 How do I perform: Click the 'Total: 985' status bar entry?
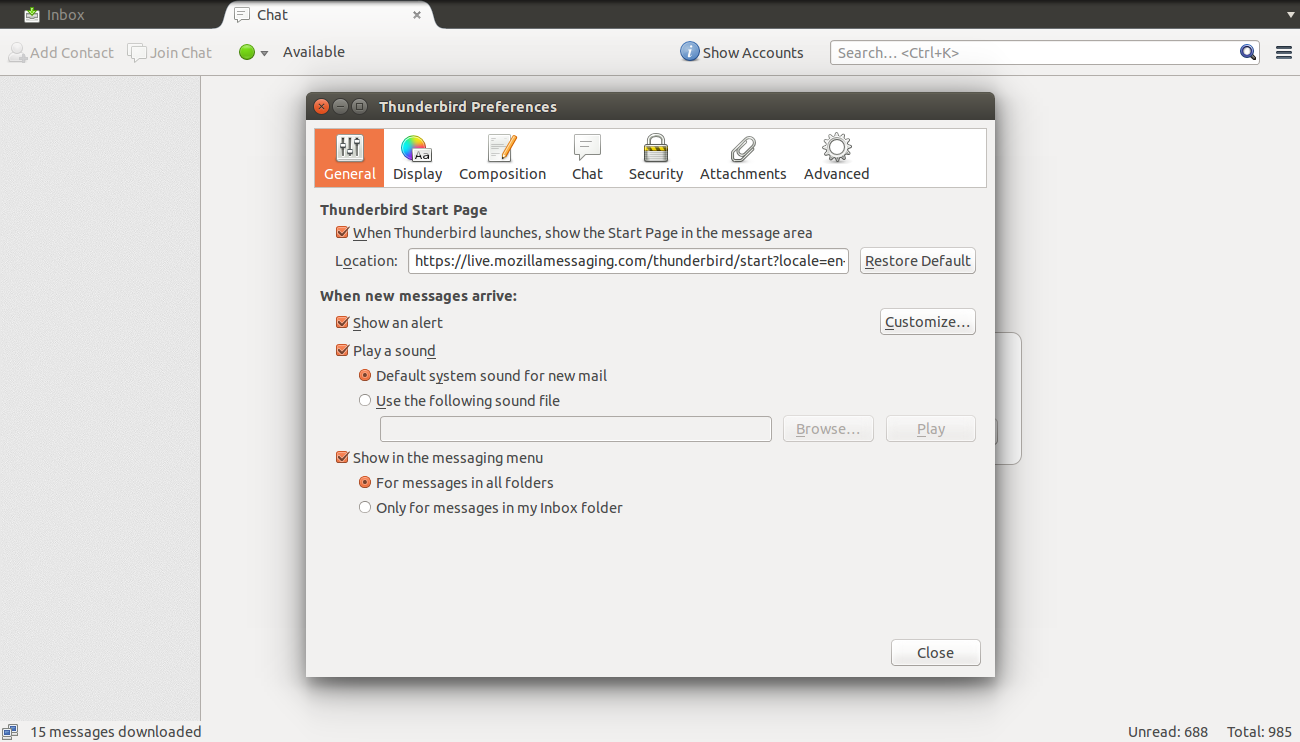[1260, 731]
